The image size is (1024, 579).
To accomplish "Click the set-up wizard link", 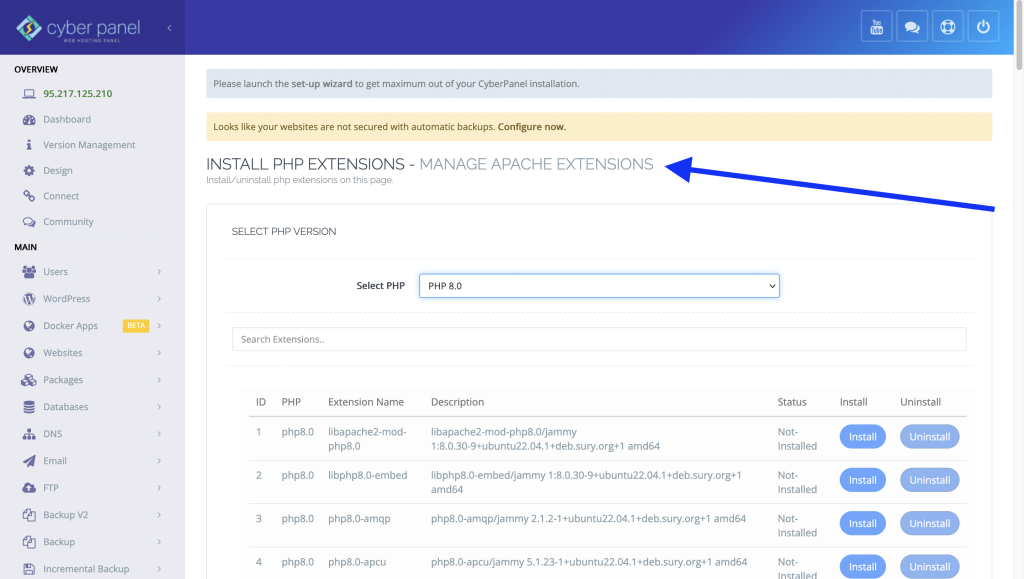I will [321, 84].
